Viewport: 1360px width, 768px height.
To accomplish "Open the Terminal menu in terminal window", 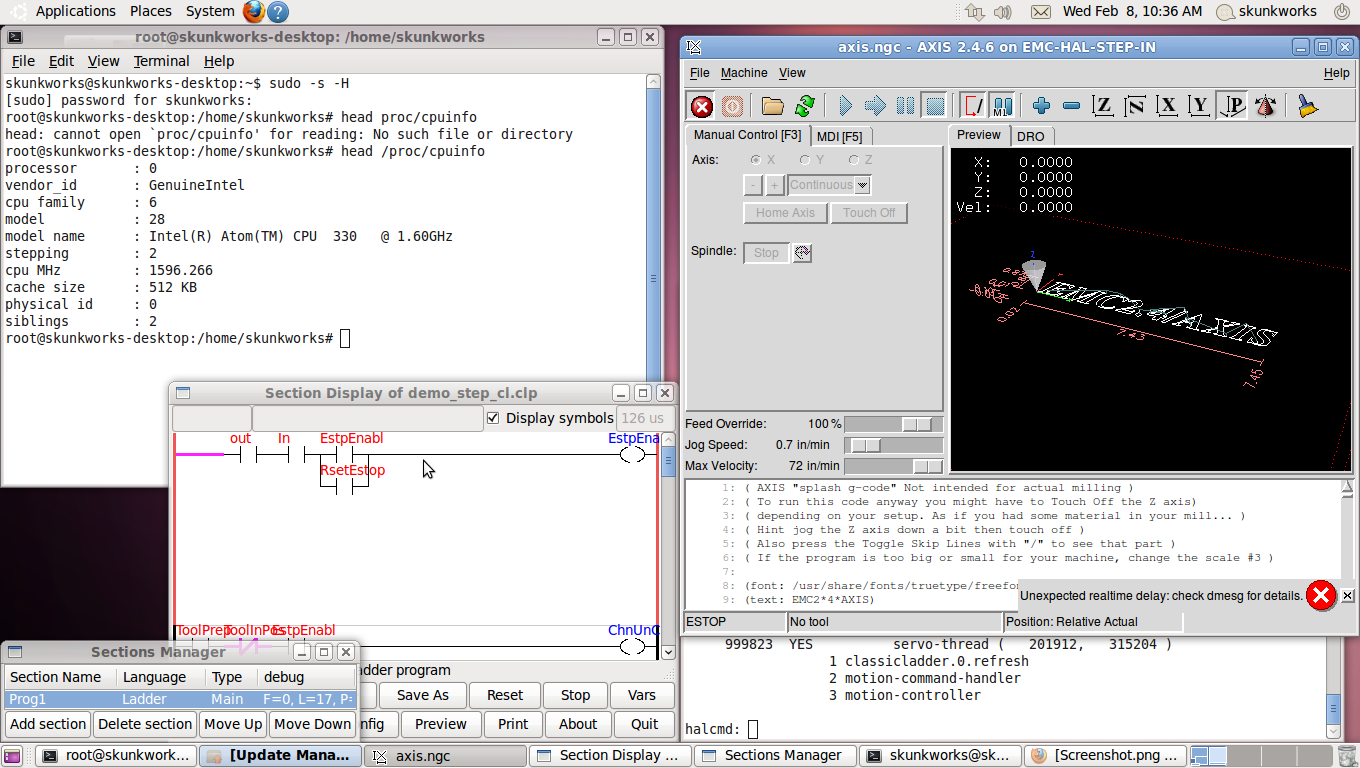I will (160, 61).
